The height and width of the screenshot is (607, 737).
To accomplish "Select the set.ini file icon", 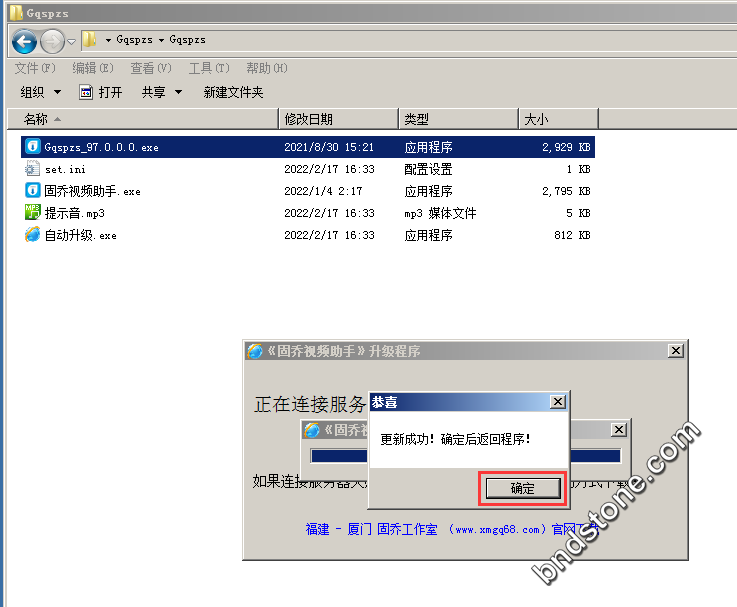I will coord(32,168).
